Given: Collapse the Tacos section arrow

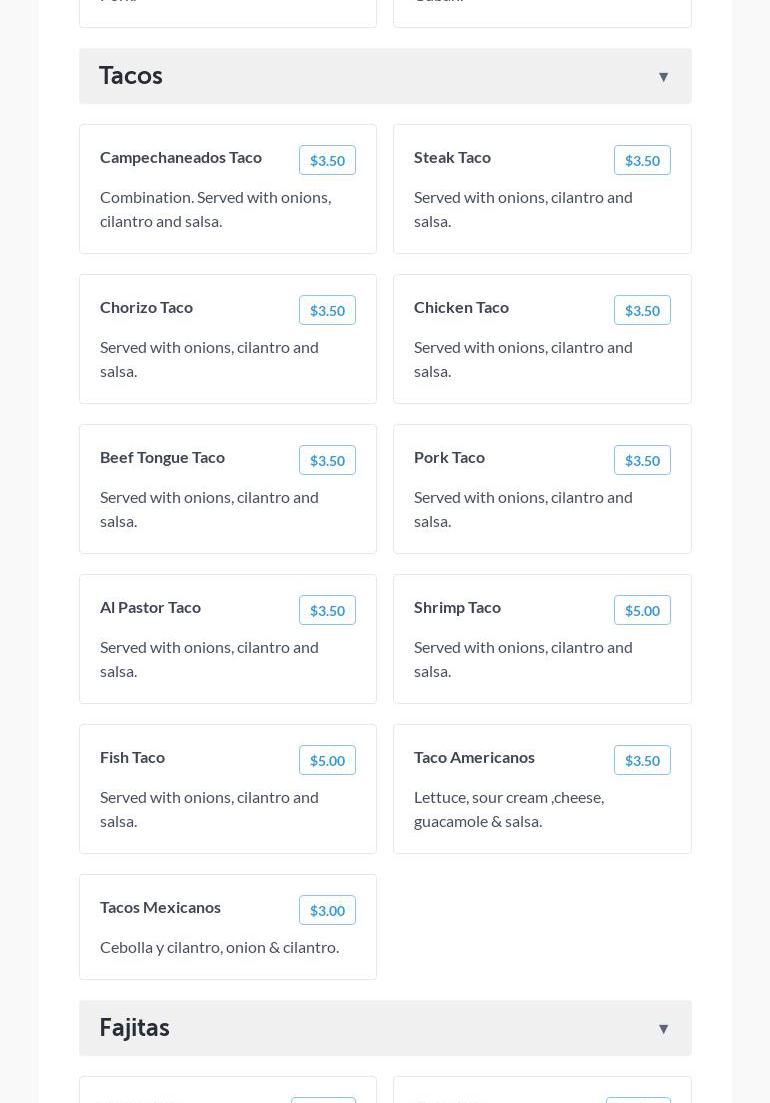Looking at the screenshot, I should (x=663, y=77).
